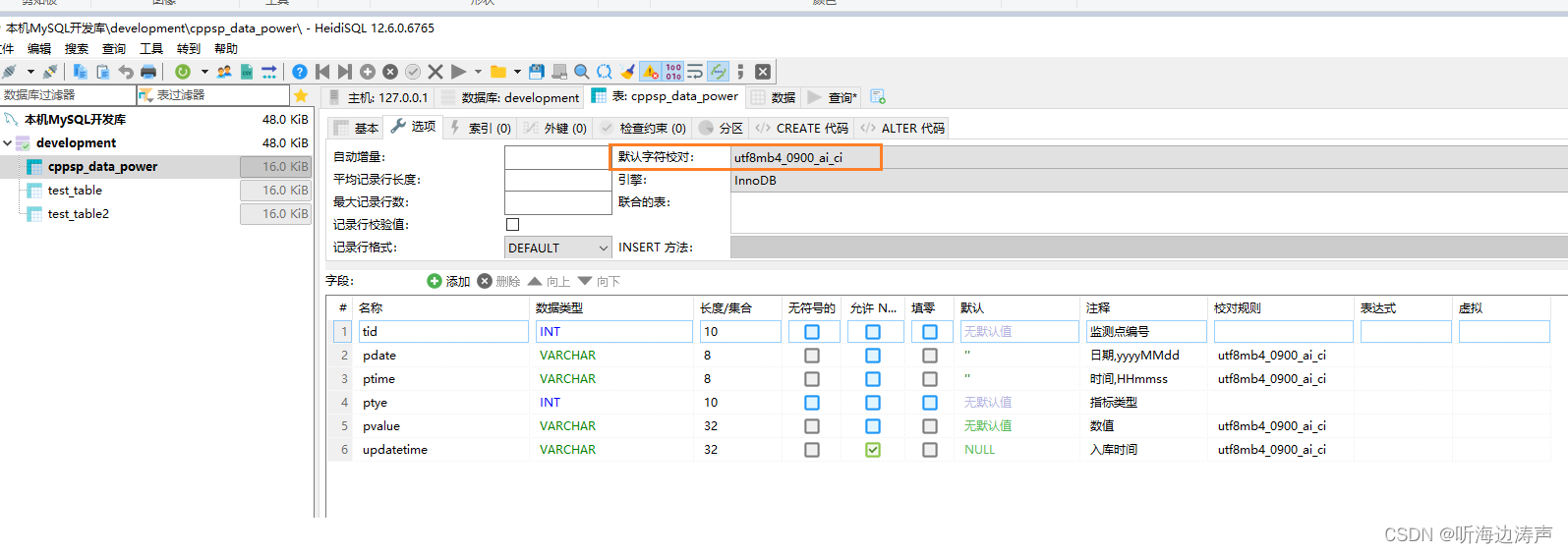Screen dimensions: 1568x553
Task: Click the run query play icon
Action: [458, 72]
